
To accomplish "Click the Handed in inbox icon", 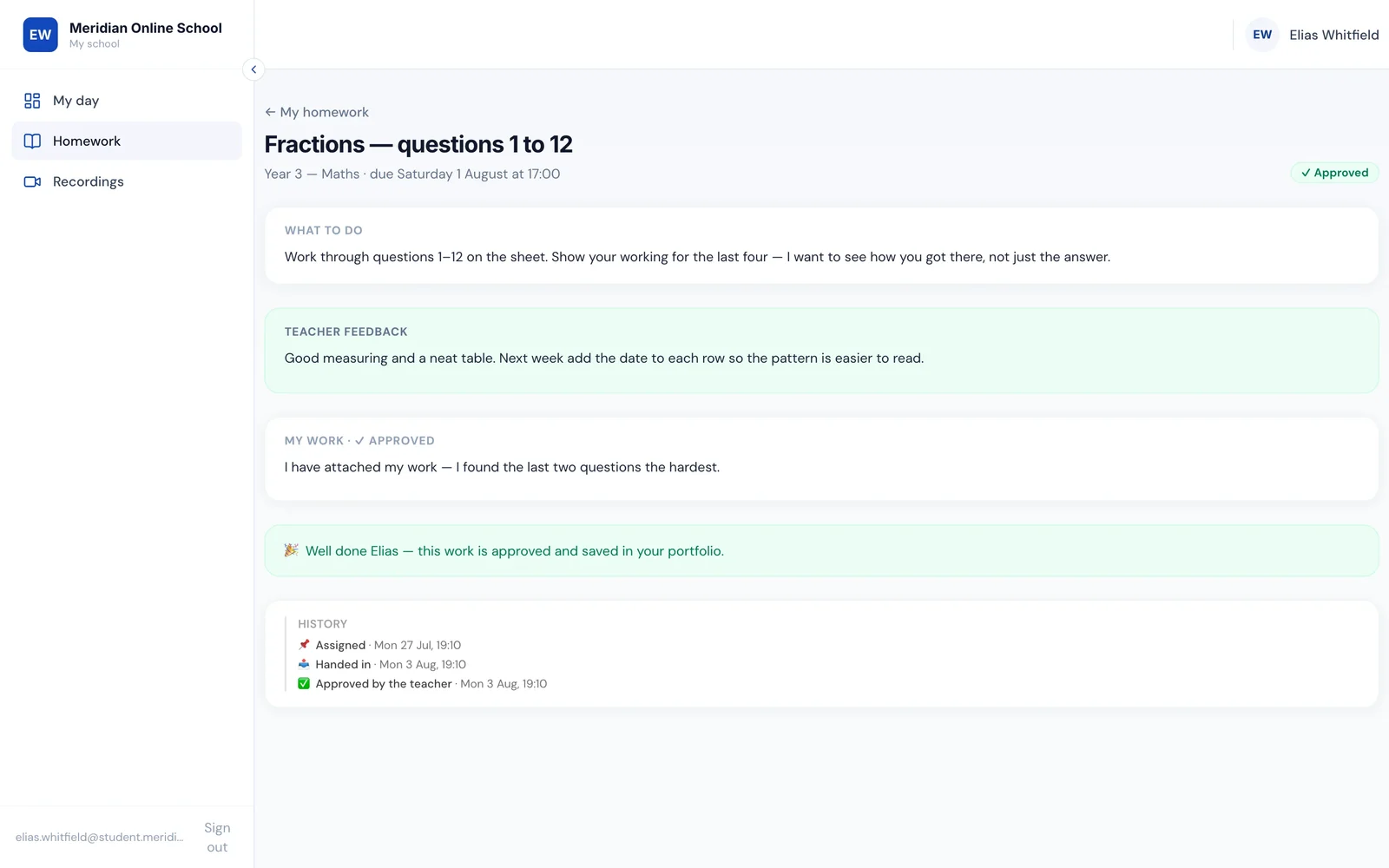I will pos(304,664).
